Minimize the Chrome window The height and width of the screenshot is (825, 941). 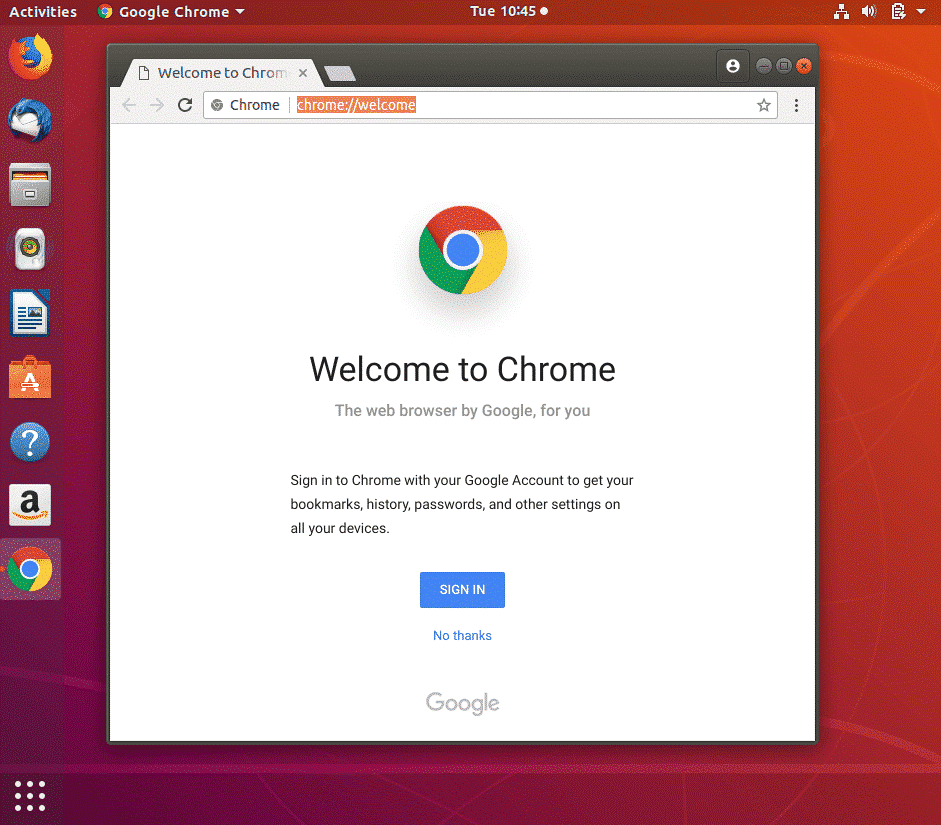tap(764, 66)
